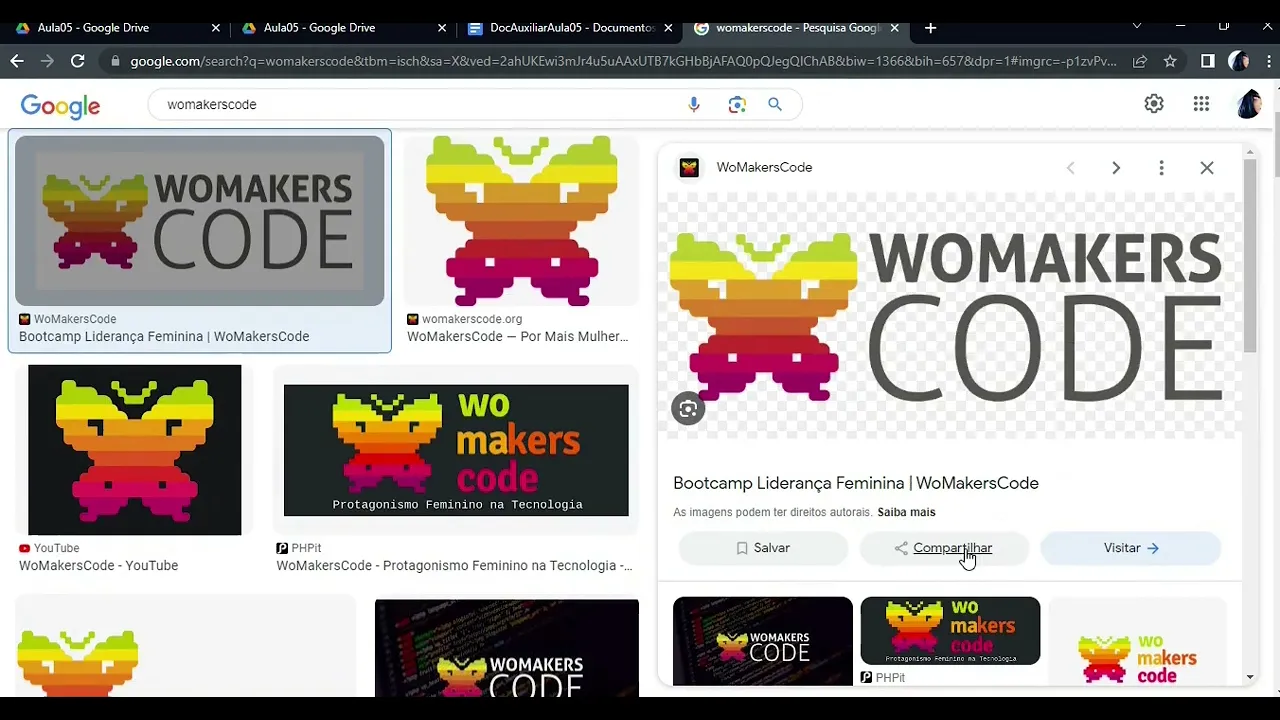
Task: View site information via the lock icon
Action: click(115, 61)
